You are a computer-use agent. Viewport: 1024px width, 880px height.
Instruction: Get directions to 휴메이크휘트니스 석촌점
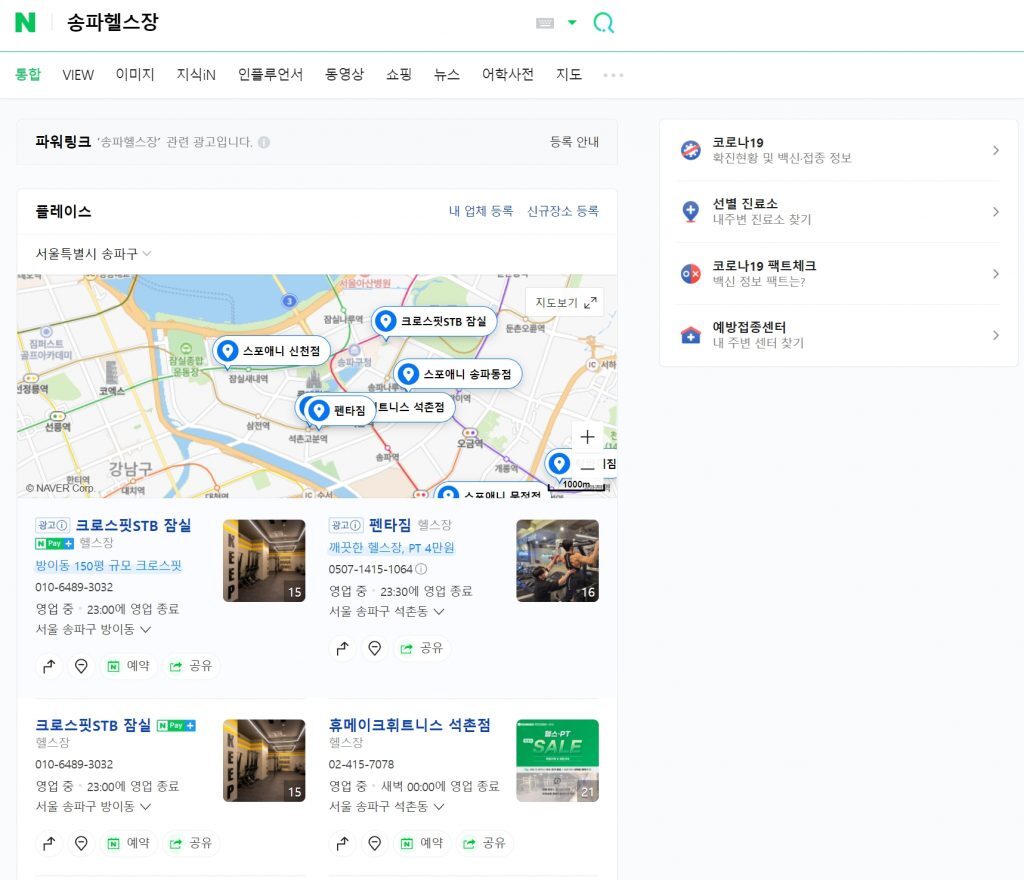click(x=342, y=843)
